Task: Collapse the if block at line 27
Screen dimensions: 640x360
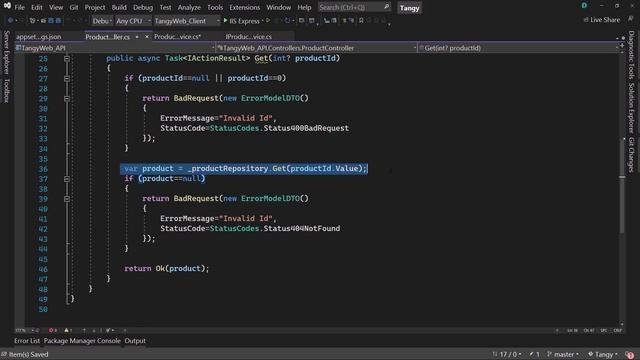Action: [x=67, y=79]
